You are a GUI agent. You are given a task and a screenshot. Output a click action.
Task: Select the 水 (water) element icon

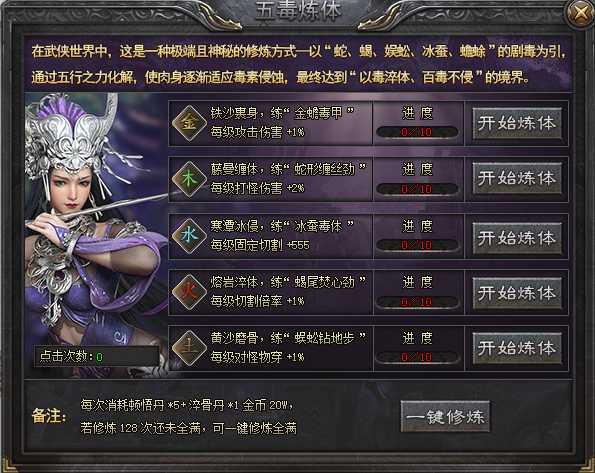point(189,235)
